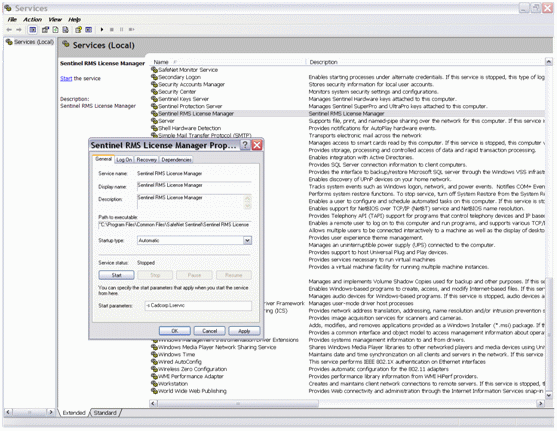The image size is (557, 431).
Task: Click the services list horizontal scroll left arrow
Action: pos(153,403)
